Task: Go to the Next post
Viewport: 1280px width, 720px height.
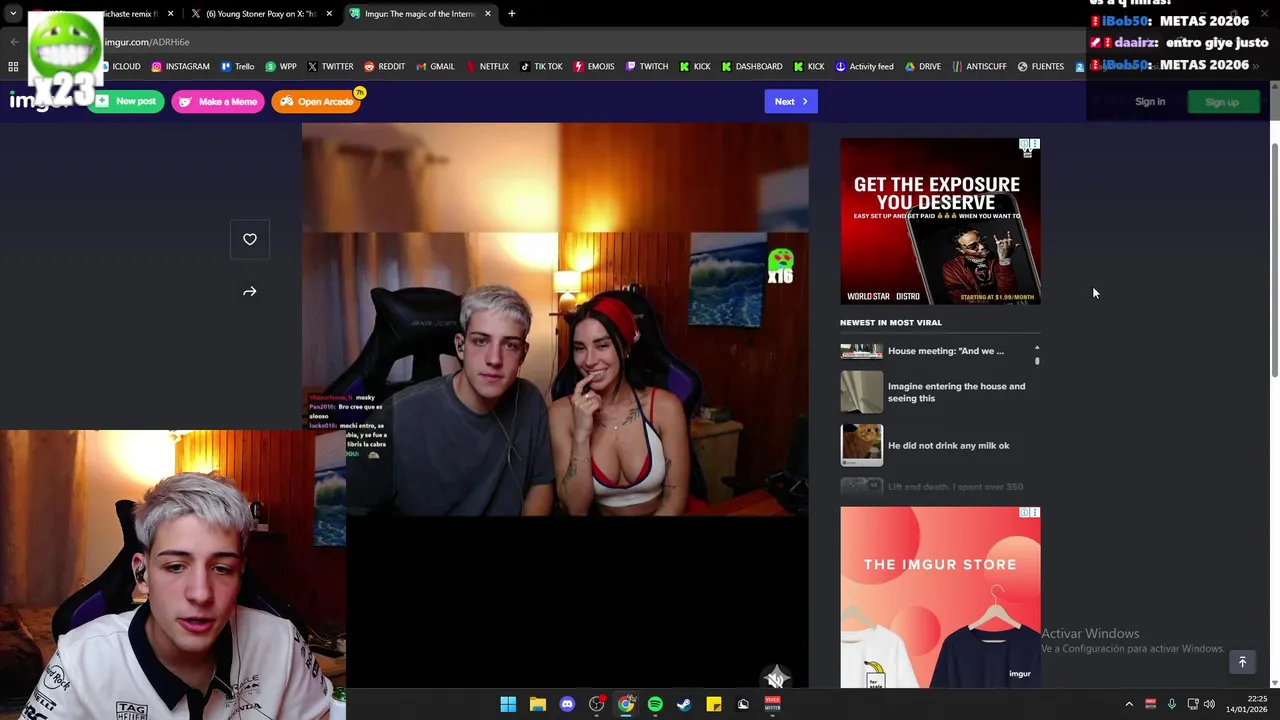Action: (x=791, y=101)
